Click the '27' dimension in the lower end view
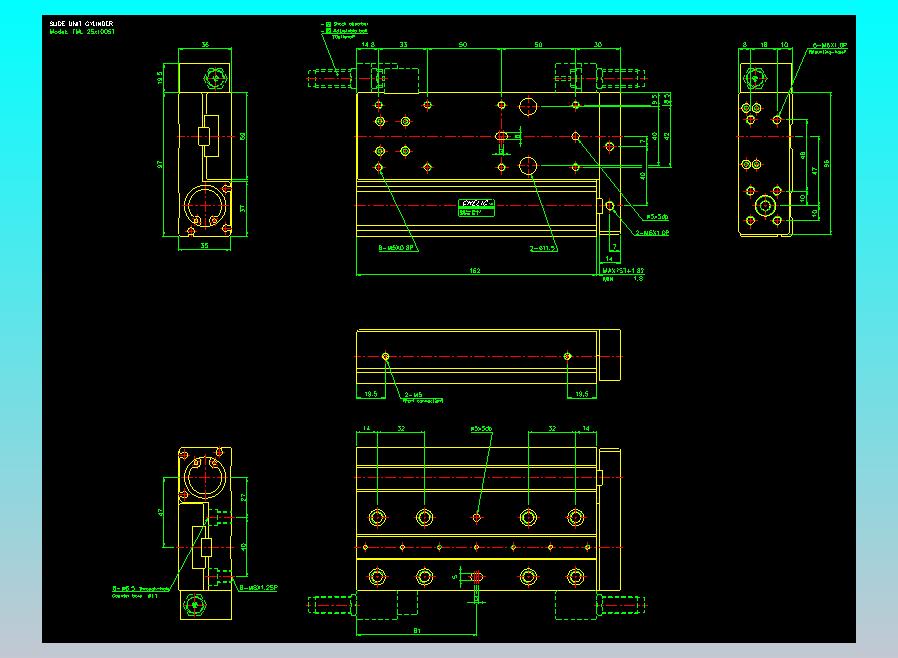The image size is (898, 658). click(243, 498)
